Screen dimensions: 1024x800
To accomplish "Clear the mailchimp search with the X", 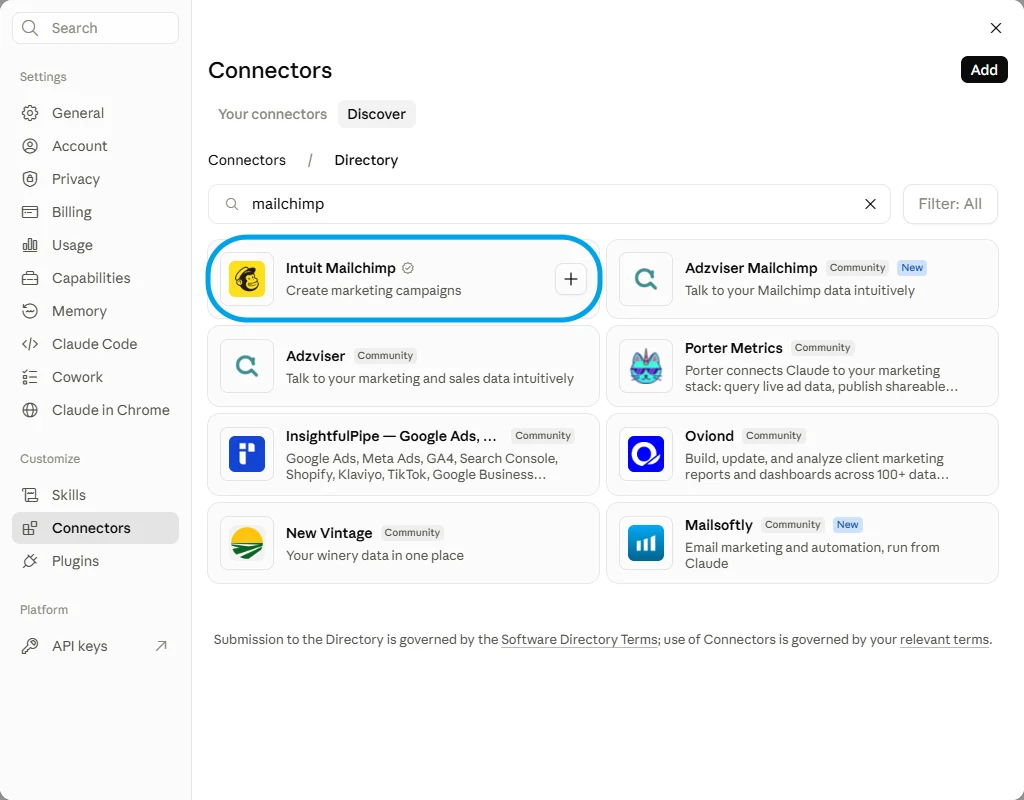I will (x=870, y=204).
